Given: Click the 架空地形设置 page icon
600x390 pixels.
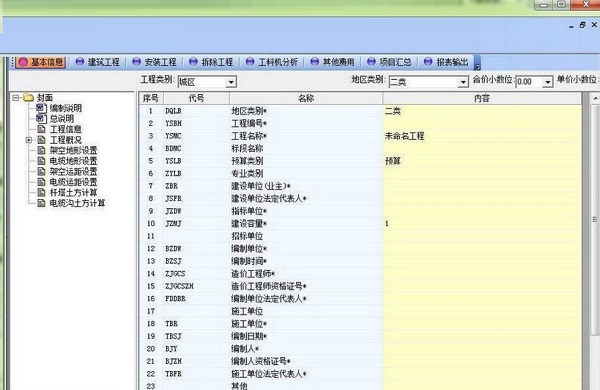Looking at the screenshot, I should tap(41, 150).
